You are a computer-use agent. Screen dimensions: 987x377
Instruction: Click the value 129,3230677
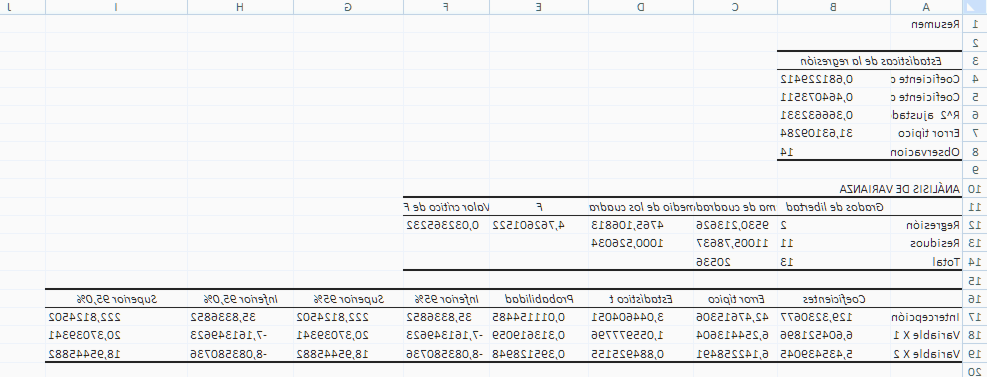click(x=817, y=317)
